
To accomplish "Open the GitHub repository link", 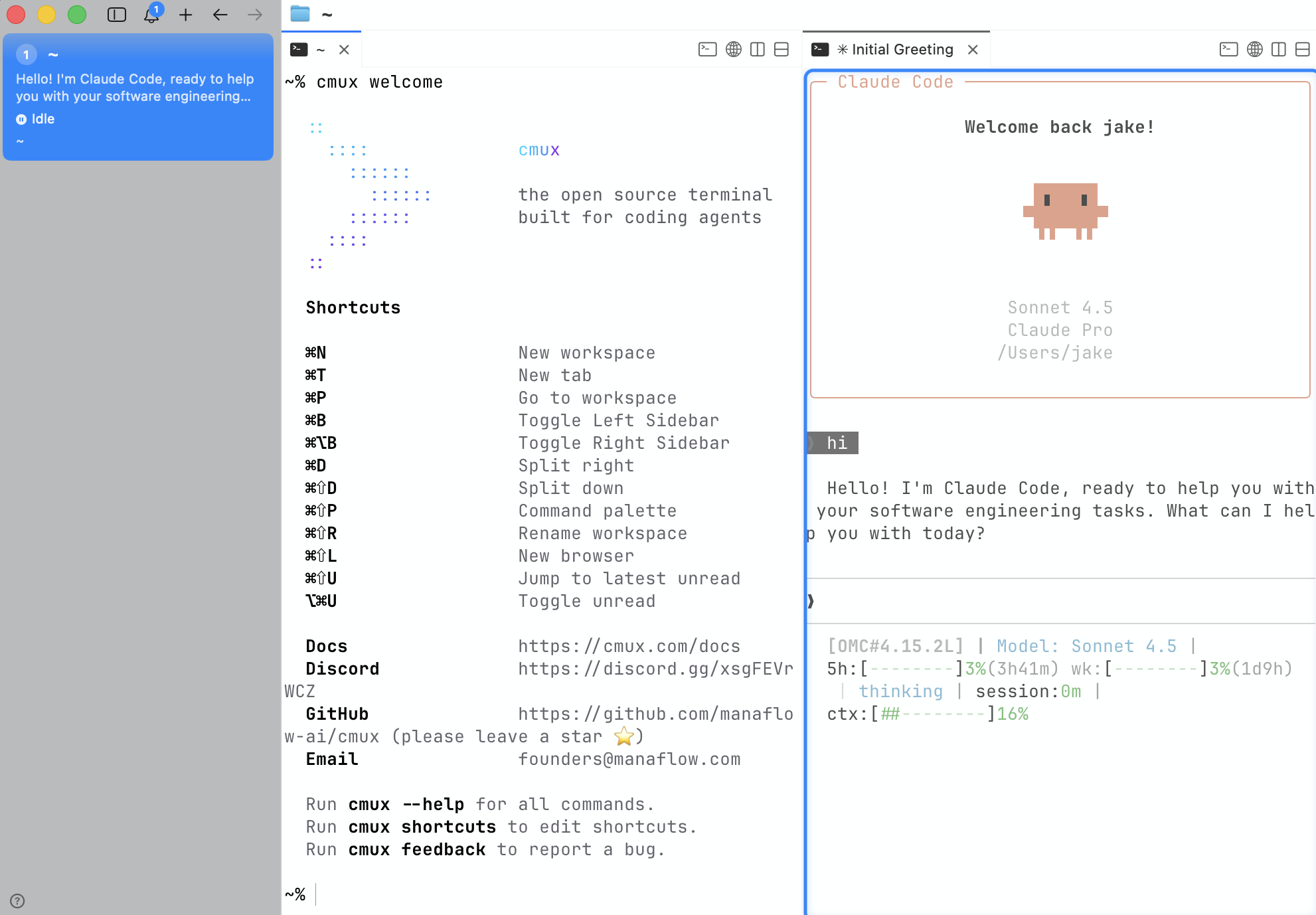I will pos(655,714).
